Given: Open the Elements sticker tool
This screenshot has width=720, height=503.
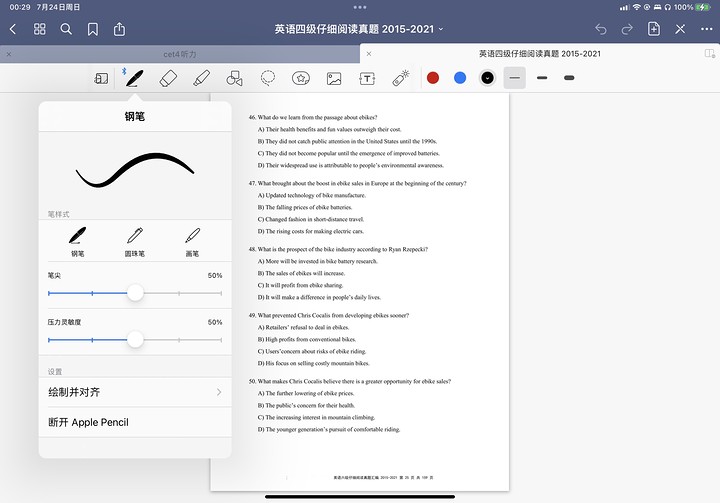Looking at the screenshot, I should [x=301, y=79].
